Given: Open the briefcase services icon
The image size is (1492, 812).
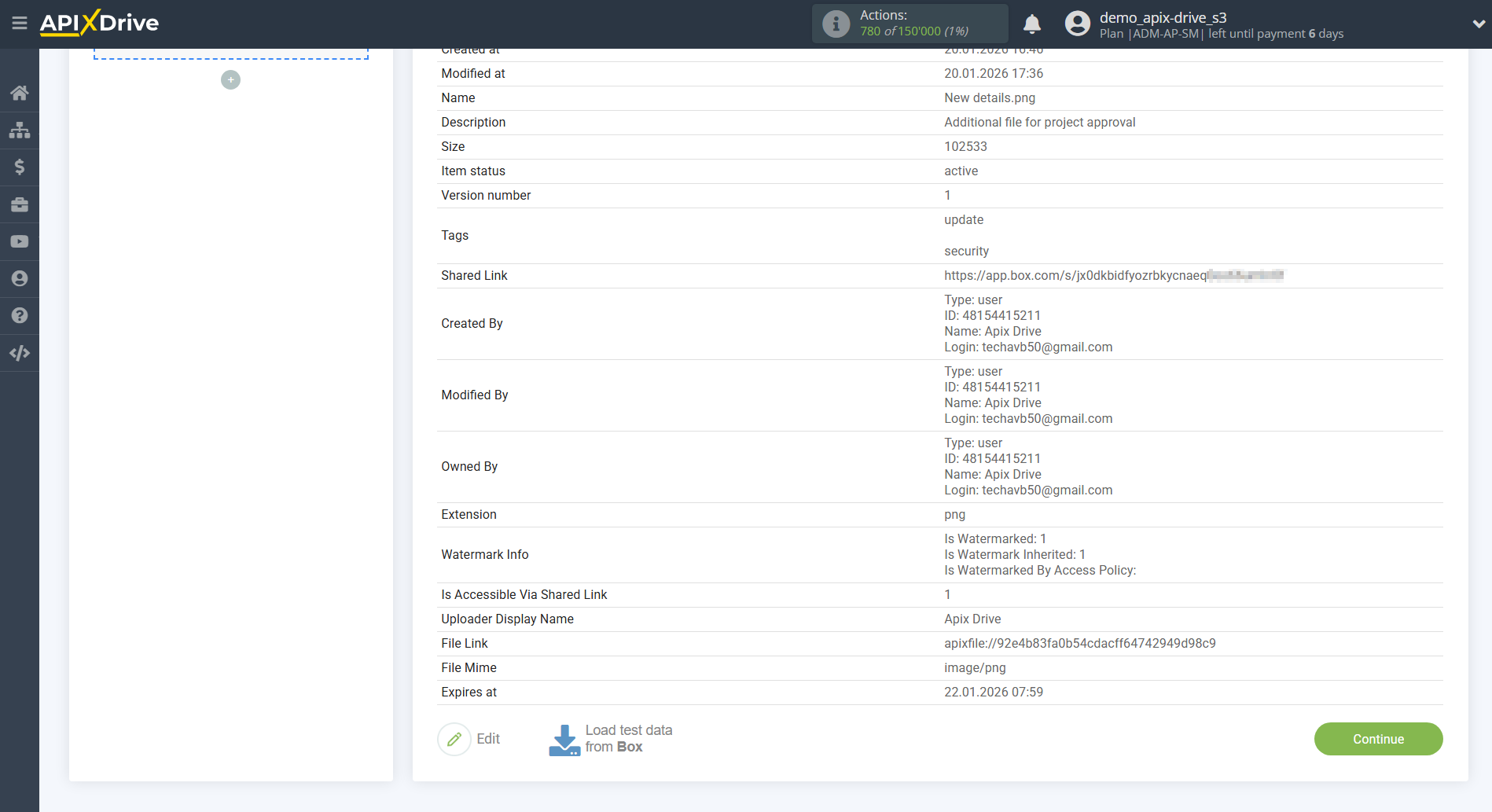Looking at the screenshot, I should click(x=20, y=204).
